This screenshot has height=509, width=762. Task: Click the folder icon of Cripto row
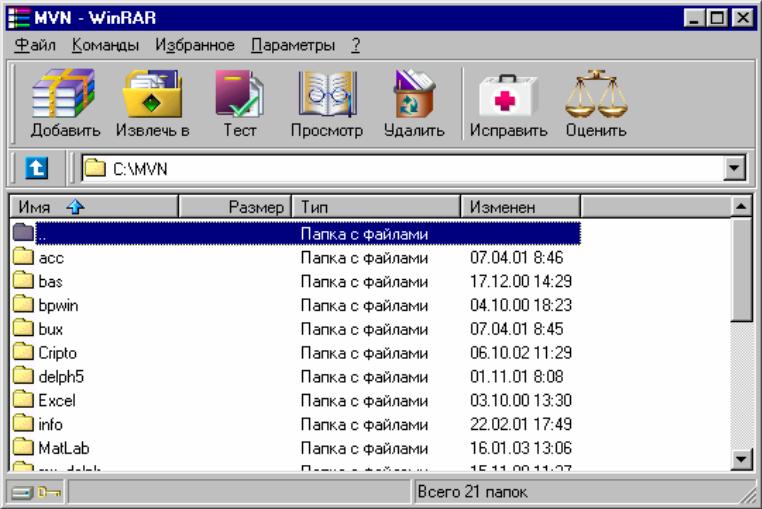[23, 351]
